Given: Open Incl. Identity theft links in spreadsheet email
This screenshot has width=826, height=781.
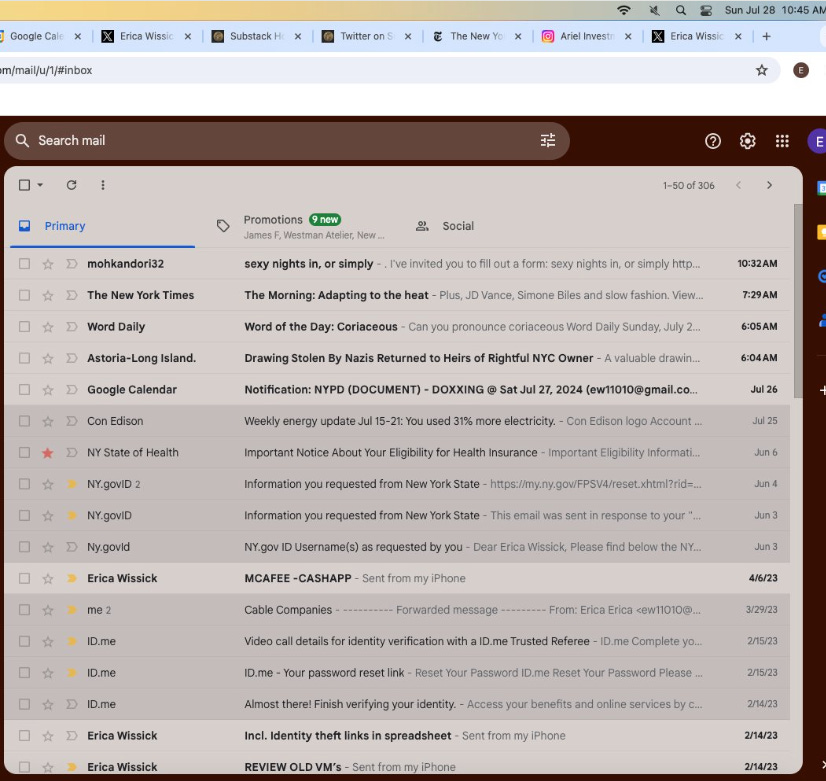Looking at the screenshot, I should (x=398, y=736).
